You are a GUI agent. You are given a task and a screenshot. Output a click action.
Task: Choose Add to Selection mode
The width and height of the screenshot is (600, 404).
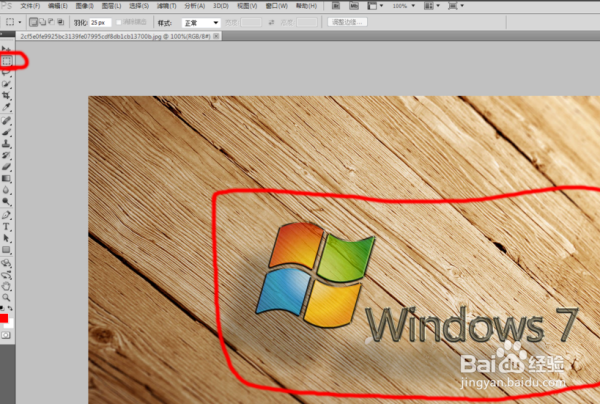point(42,22)
